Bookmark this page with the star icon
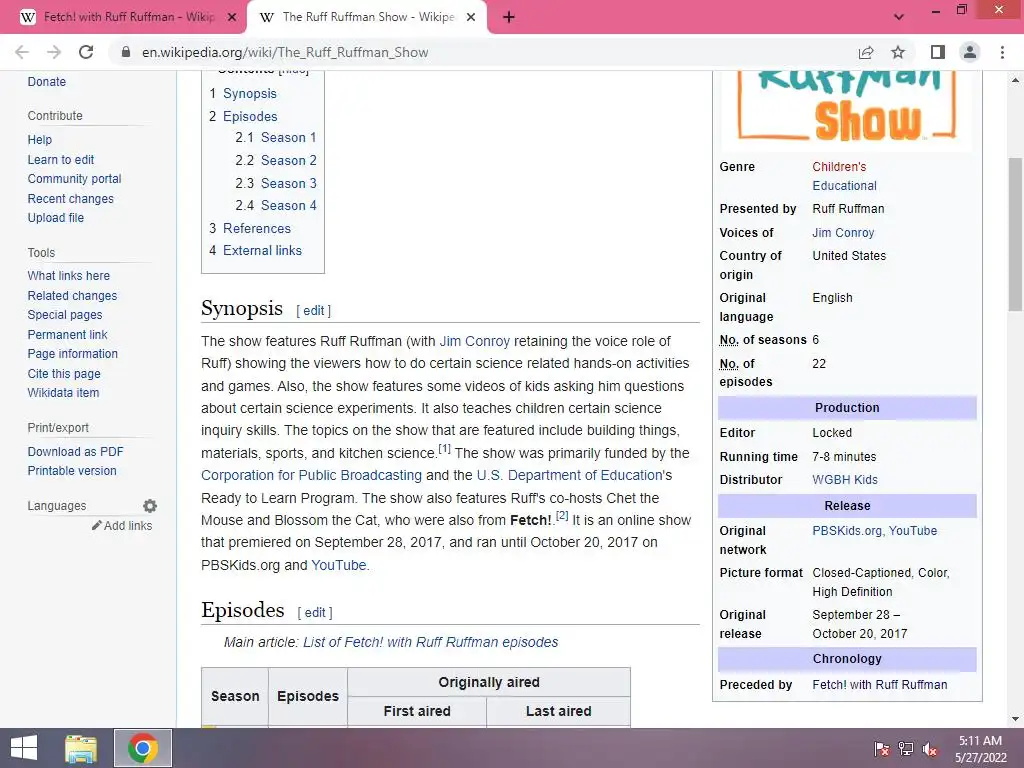The width and height of the screenshot is (1024, 768). pos(898,52)
